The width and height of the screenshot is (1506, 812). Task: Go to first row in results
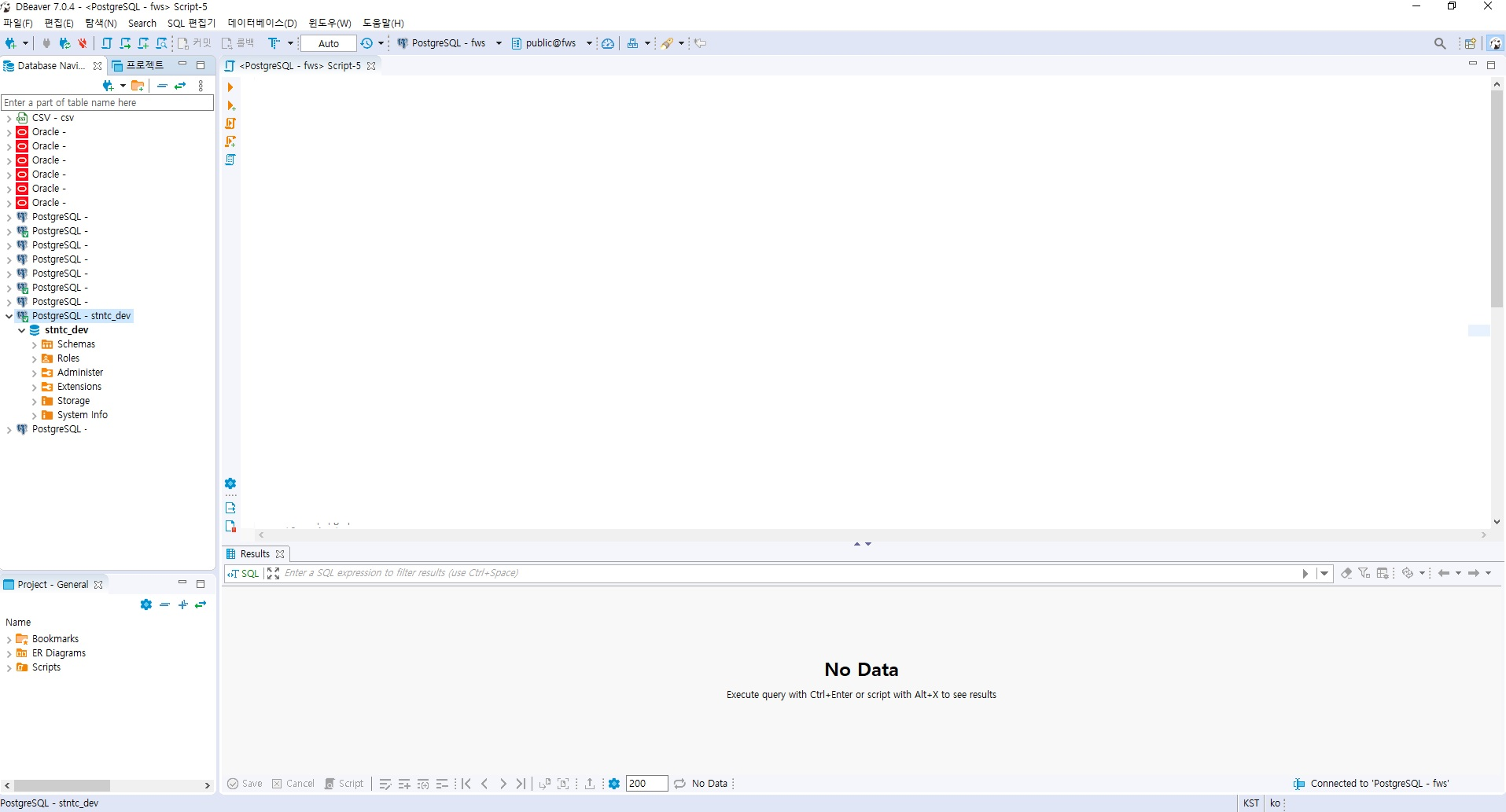click(466, 784)
